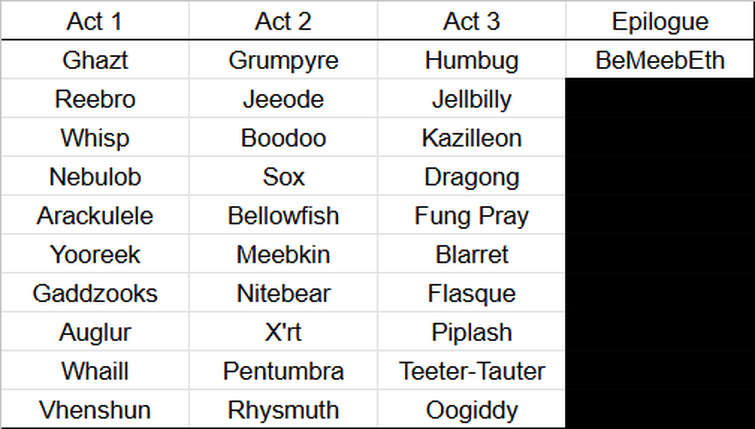Select the Act 2 header cell

point(283,20)
